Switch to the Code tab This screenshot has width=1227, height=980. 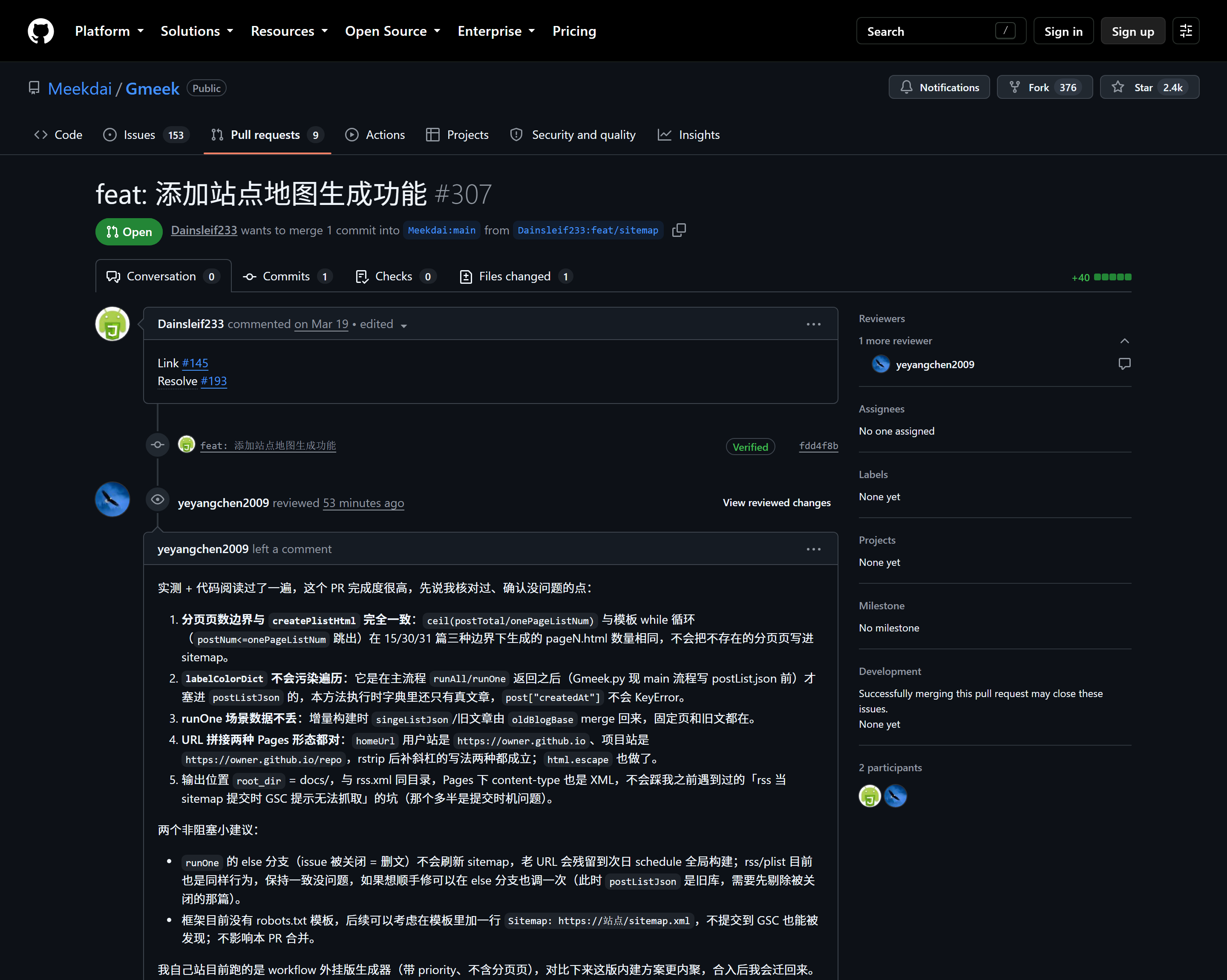pos(59,135)
